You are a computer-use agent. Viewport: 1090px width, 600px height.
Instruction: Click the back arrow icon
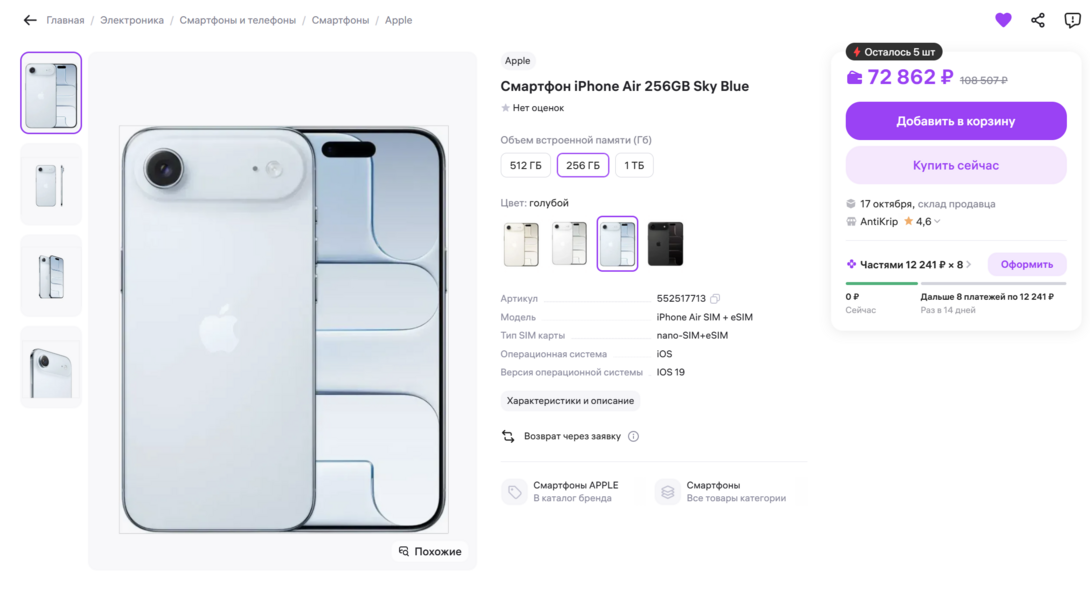pos(30,20)
